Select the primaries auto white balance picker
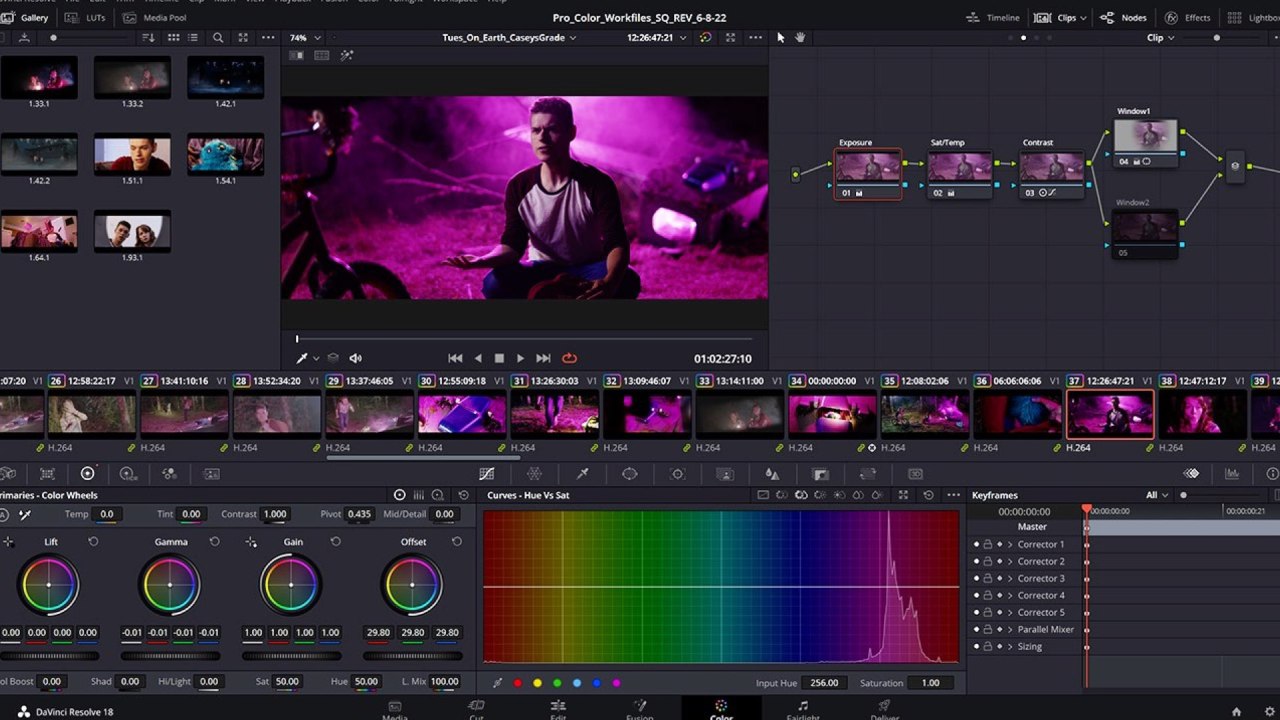The width and height of the screenshot is (1280, 720). coord(25,514)
